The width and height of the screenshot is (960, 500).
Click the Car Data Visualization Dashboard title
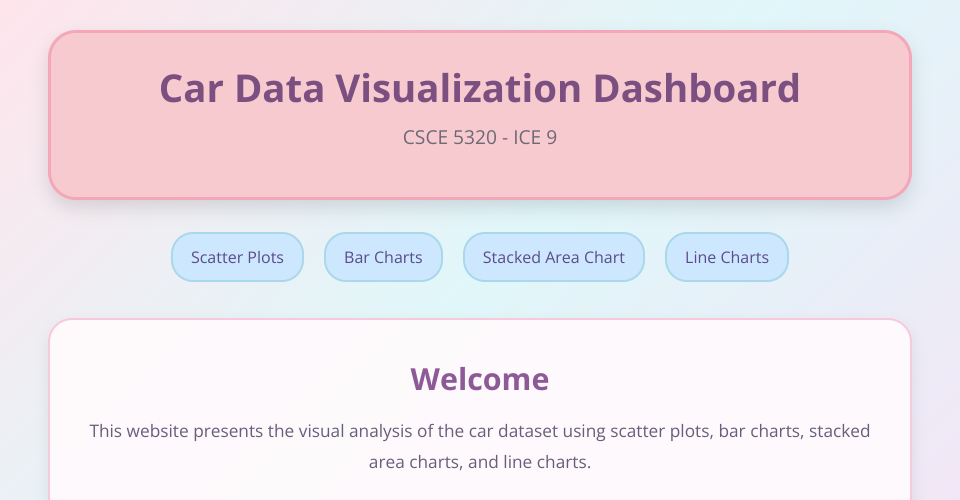click(x=479, y=88)
